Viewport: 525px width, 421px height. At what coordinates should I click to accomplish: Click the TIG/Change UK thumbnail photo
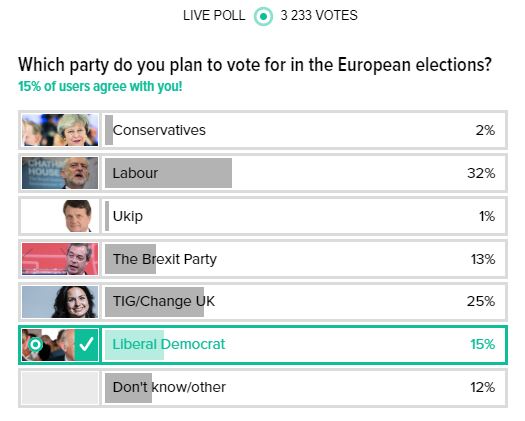tap(60, 301)
